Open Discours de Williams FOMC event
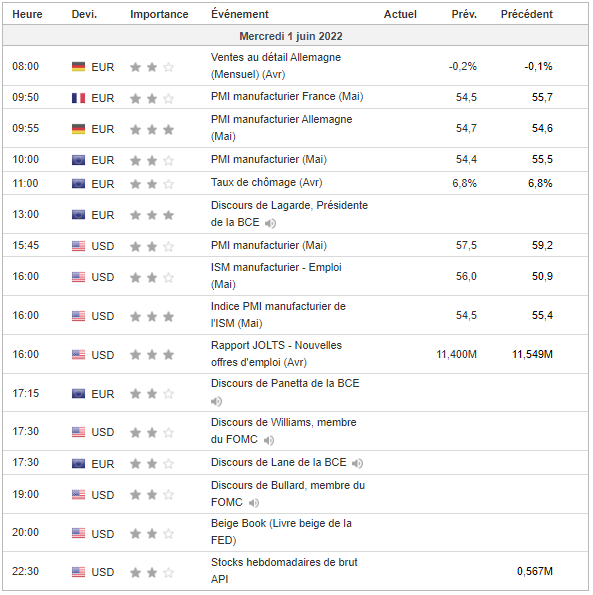This screenshot has height=595, width=593. click(284, 431)
